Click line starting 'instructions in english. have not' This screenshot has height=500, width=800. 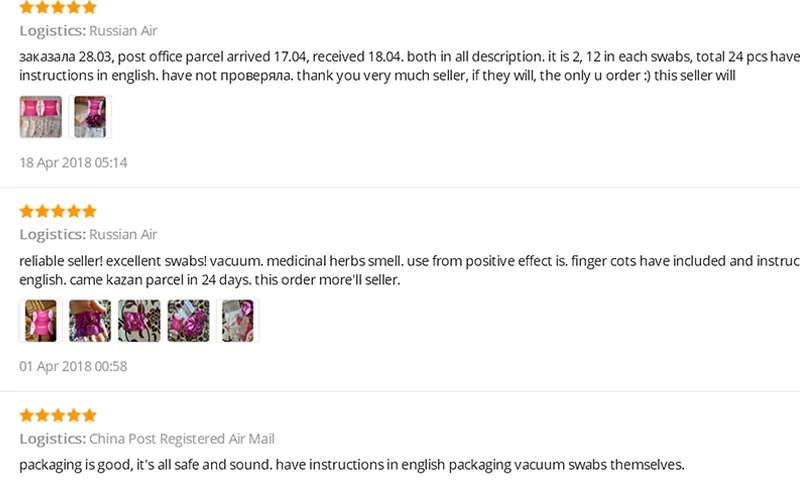tap(378, 76)
